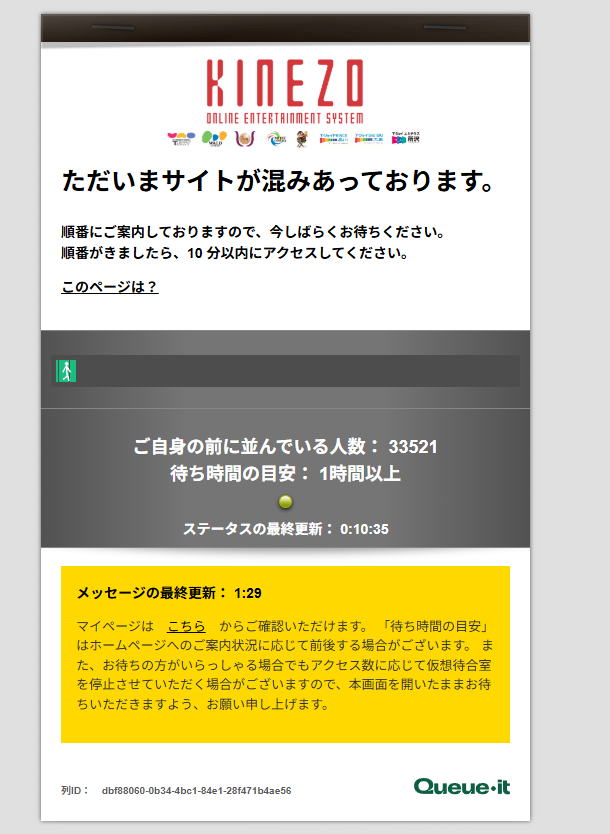Click the message last-updated time 1:29
This screenshot has height=834, width=610.
pyautogui.click(x=248, y=593)
